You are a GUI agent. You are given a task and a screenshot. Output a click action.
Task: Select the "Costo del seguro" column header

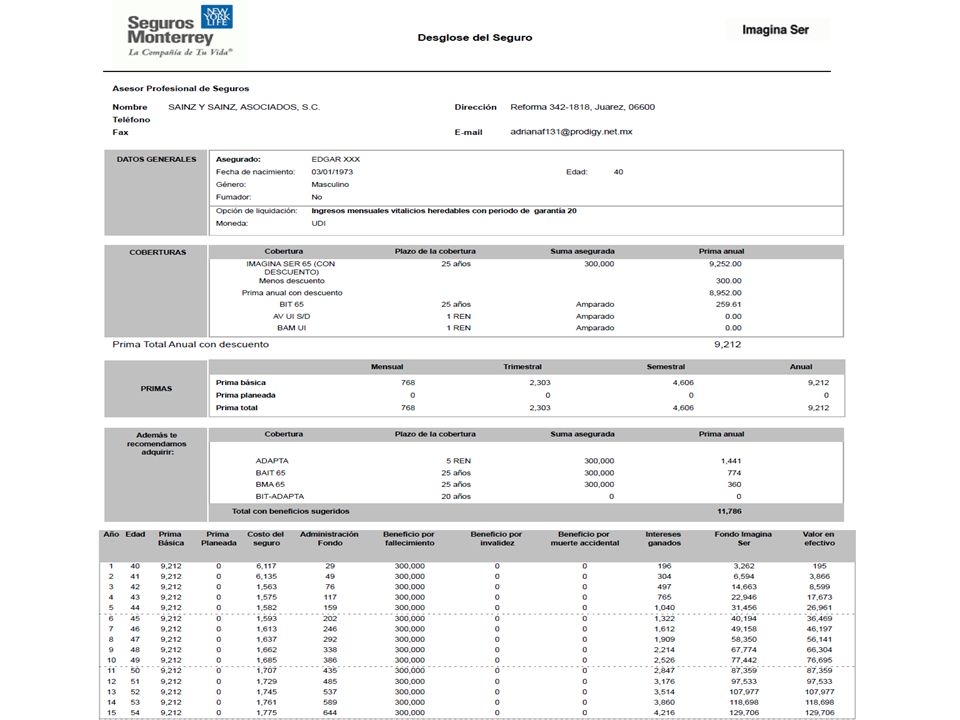point(266,539)
